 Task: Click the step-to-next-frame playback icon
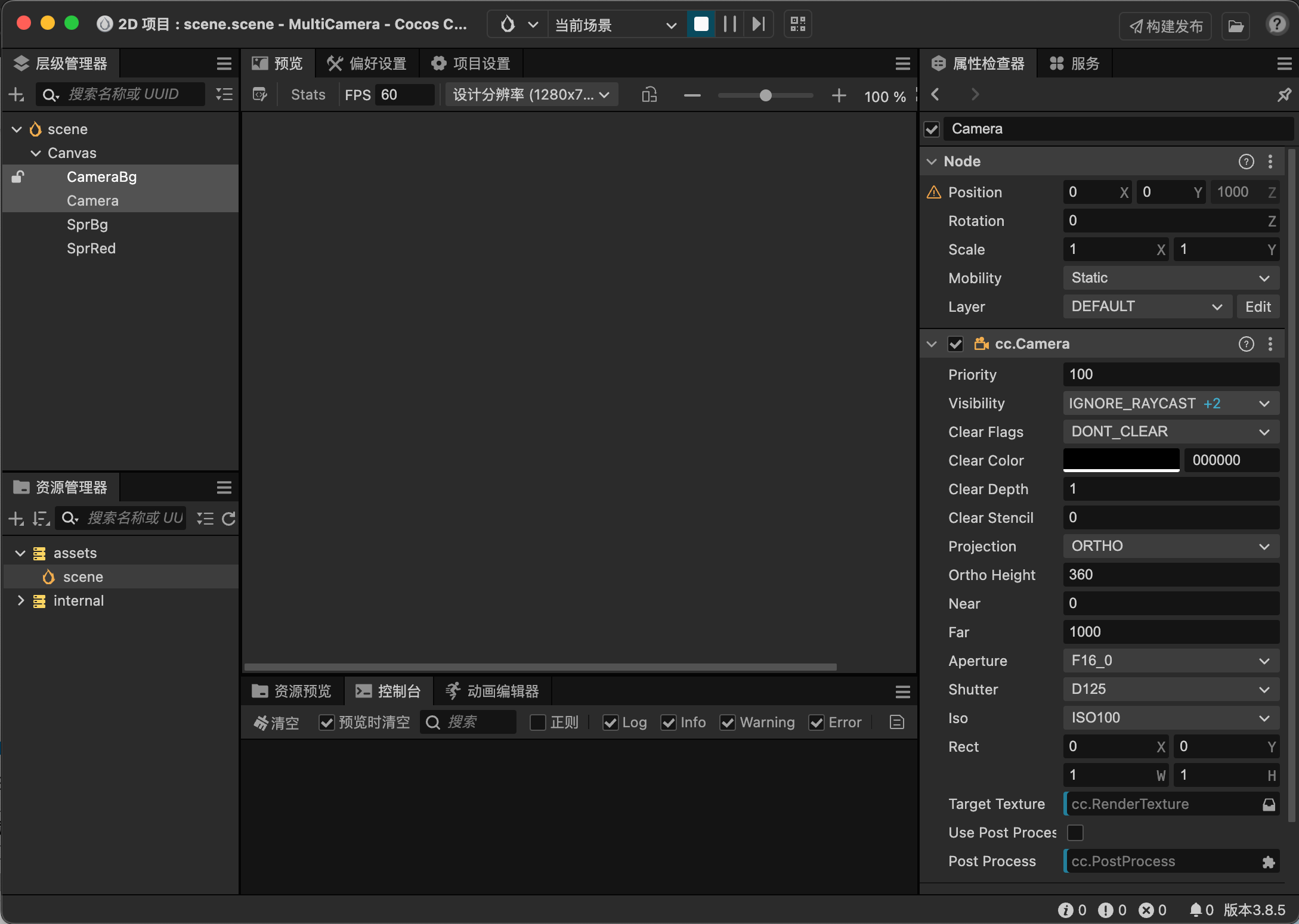pyautogui.click(x=758, y=24)
